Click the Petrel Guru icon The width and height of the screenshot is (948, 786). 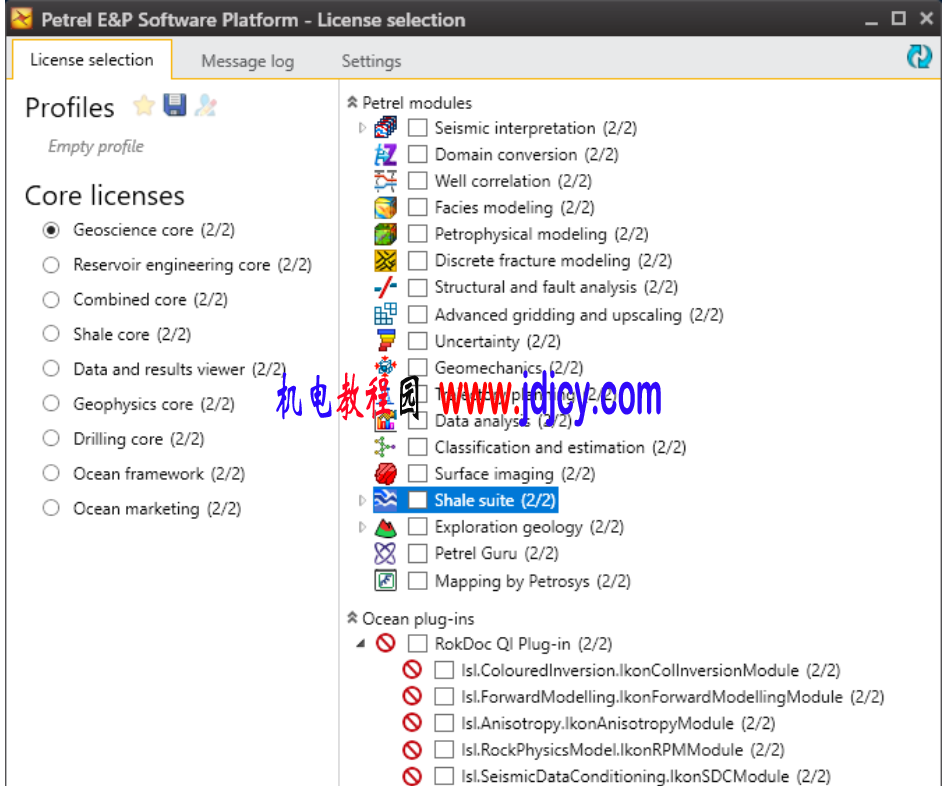click(385, 553)
